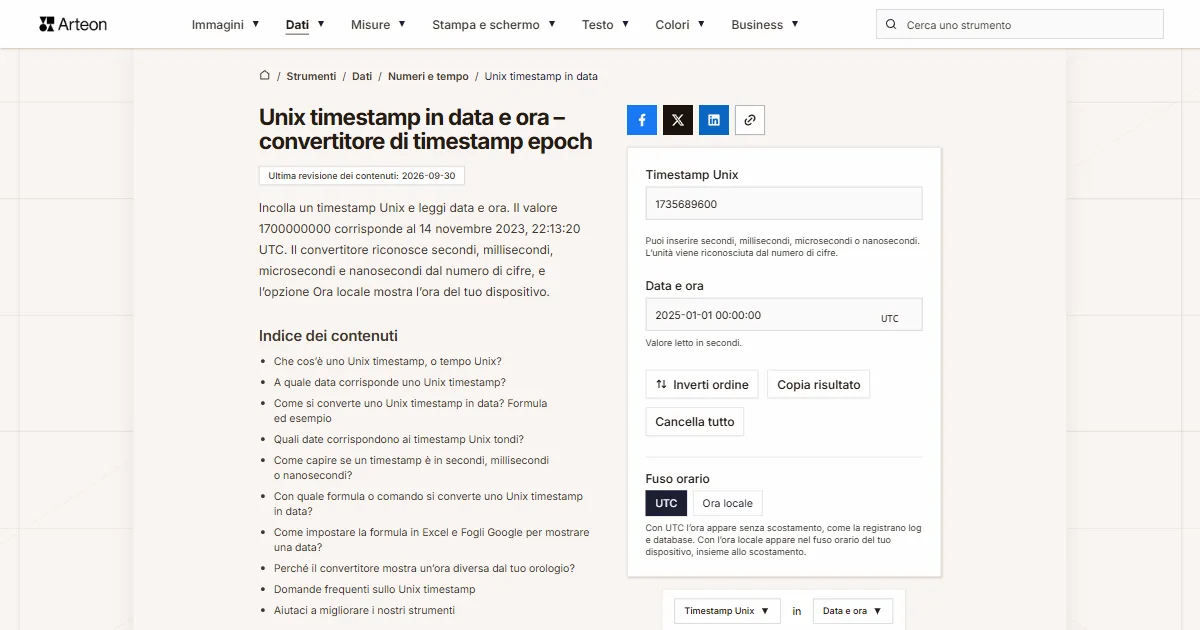1200x630 pixels.
Task: Share the page on Facebook
Action: point(642,120)
